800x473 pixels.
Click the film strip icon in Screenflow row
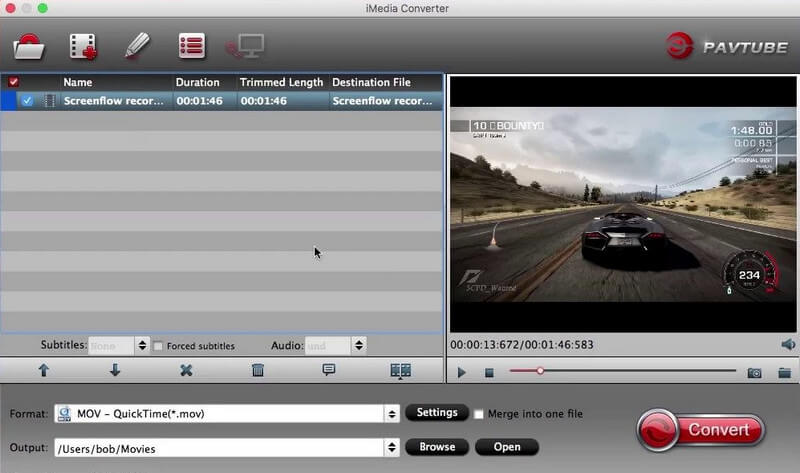(x=49, y=101)
